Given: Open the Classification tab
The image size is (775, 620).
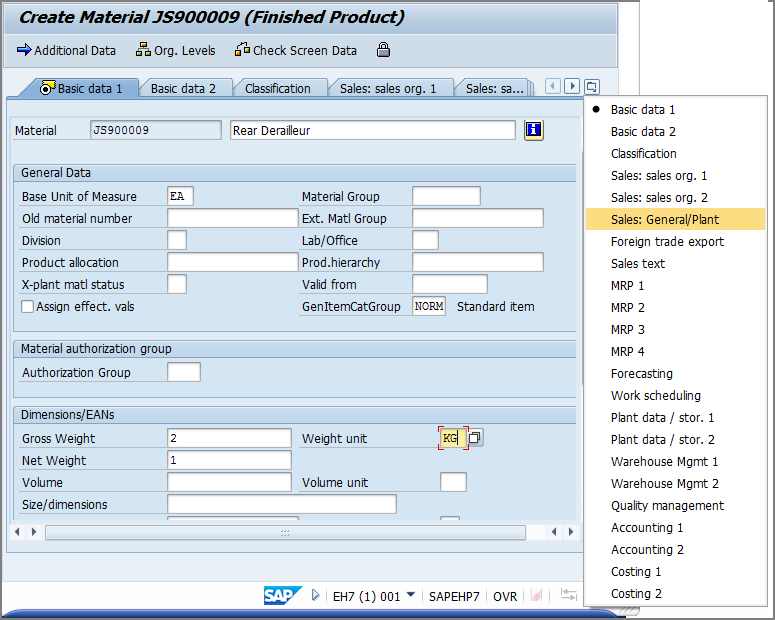Looking at the screenshot, I should (x=277, y=88).
